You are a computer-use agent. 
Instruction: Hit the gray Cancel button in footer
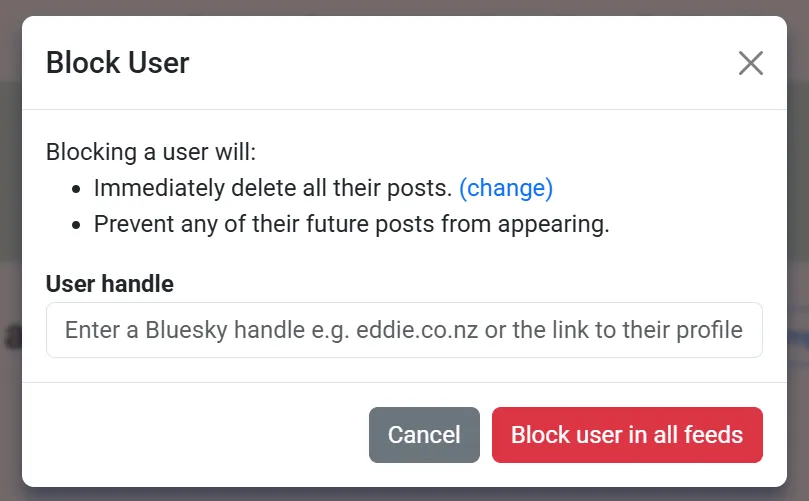(x=424, y=435)
